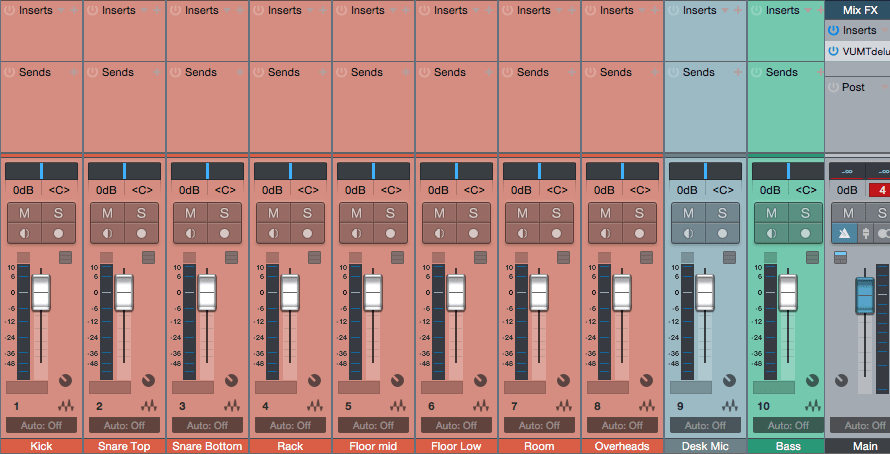Bypass sends power button on Rack channel
Screen dimensions: 890x454
(258, 72)
